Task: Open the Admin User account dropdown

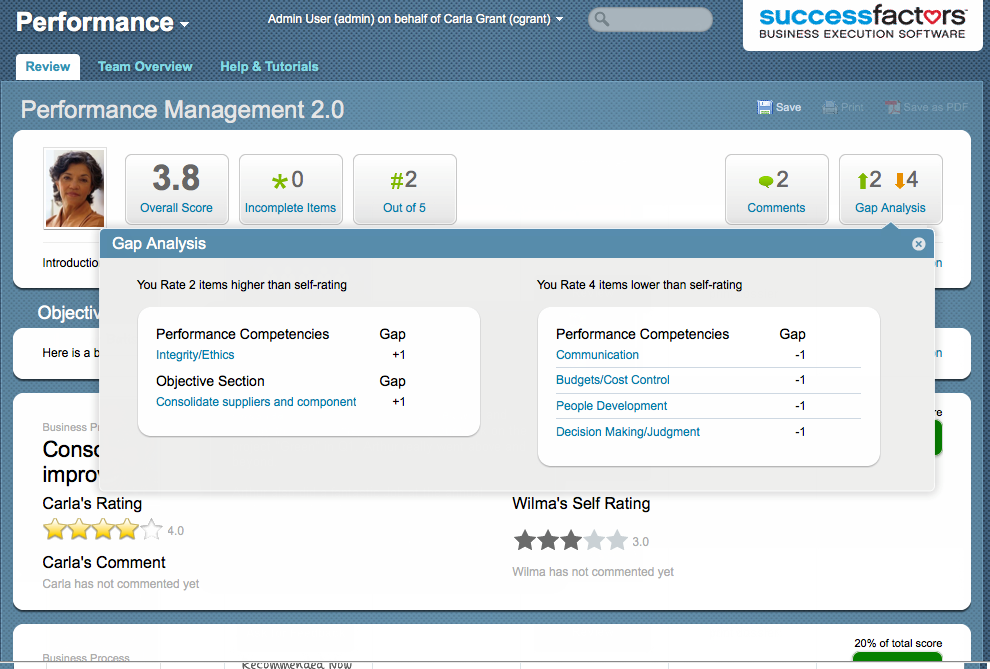Action: (x=558, y=18)
